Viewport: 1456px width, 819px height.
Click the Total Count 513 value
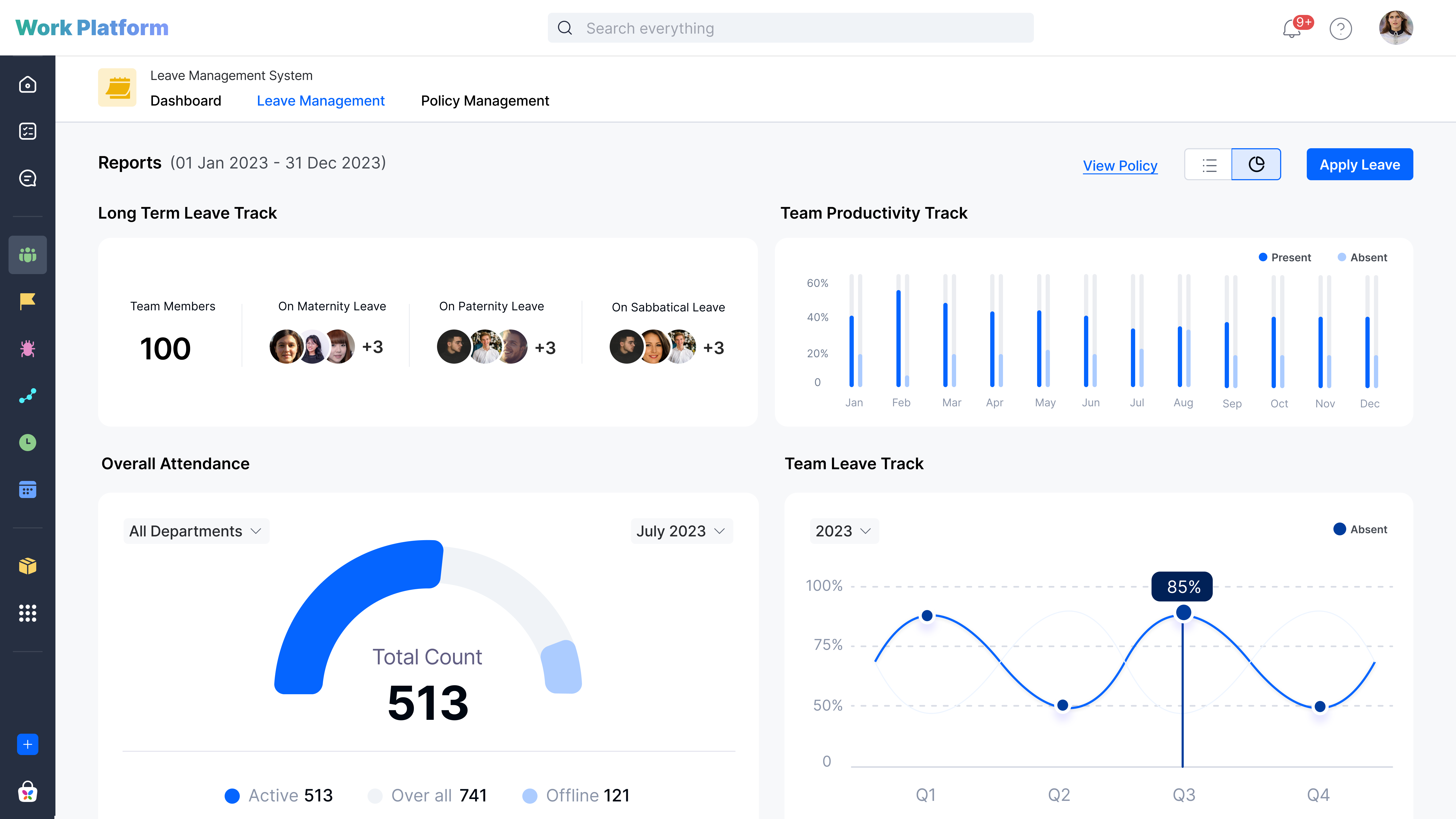pos(428,702)
